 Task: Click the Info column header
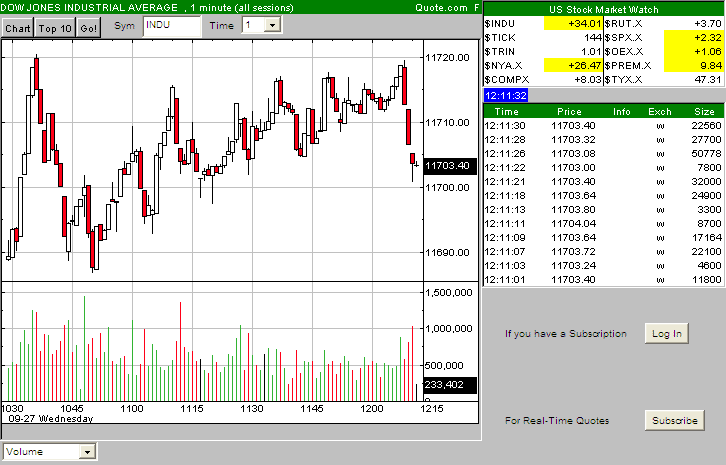coord(621,112)
